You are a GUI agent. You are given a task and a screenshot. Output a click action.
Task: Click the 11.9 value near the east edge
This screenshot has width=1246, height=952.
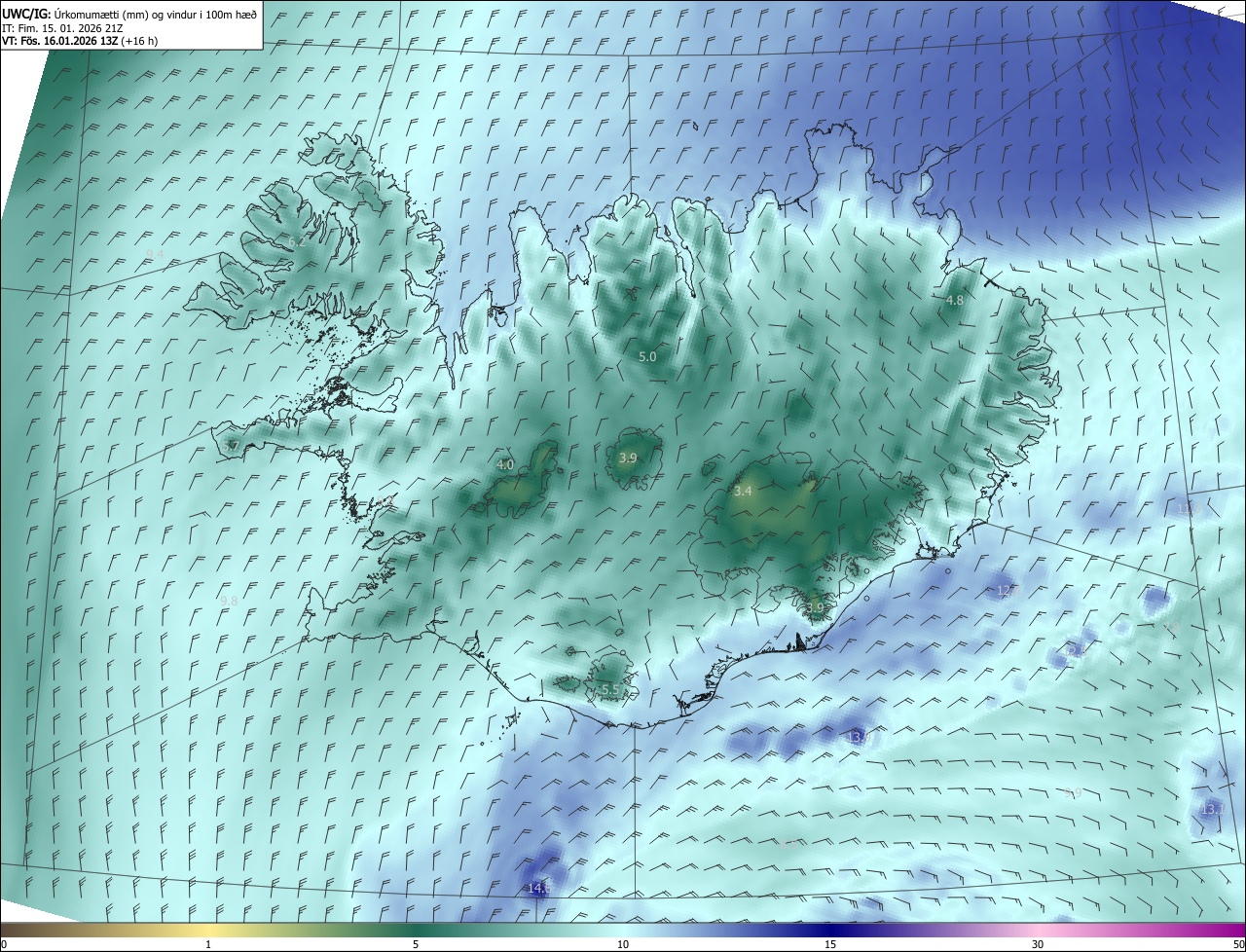(1190, 509)
